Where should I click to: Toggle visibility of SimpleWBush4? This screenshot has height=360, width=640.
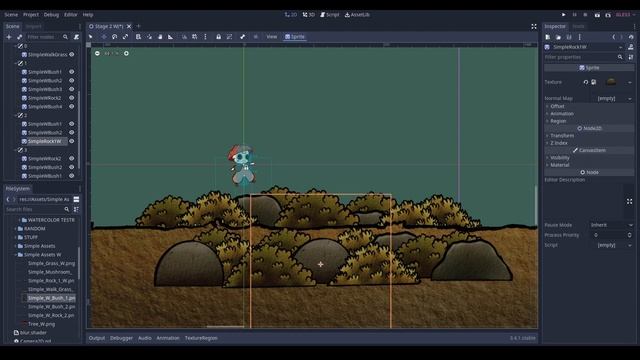[72, 107]
